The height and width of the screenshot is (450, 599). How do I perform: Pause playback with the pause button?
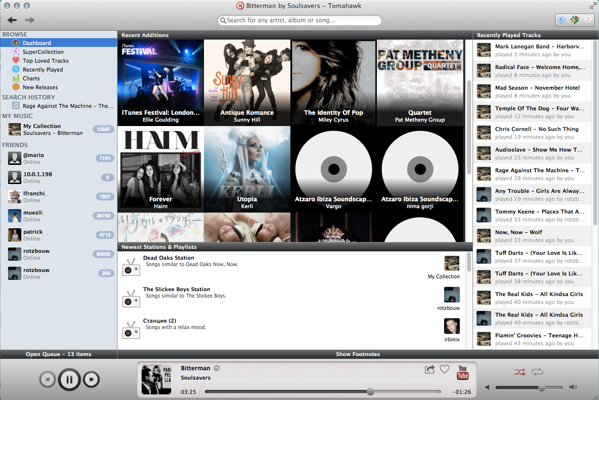pyautogui.click(x=69, y=379)
